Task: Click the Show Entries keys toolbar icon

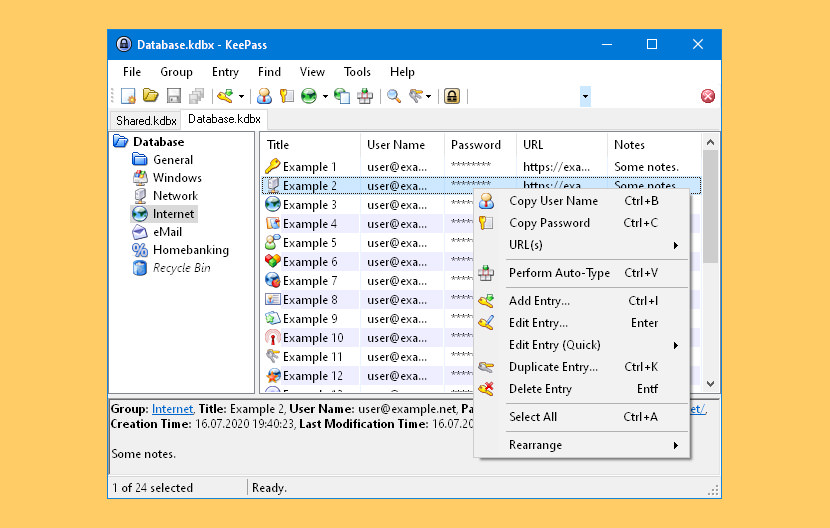Action: point(416,96)
